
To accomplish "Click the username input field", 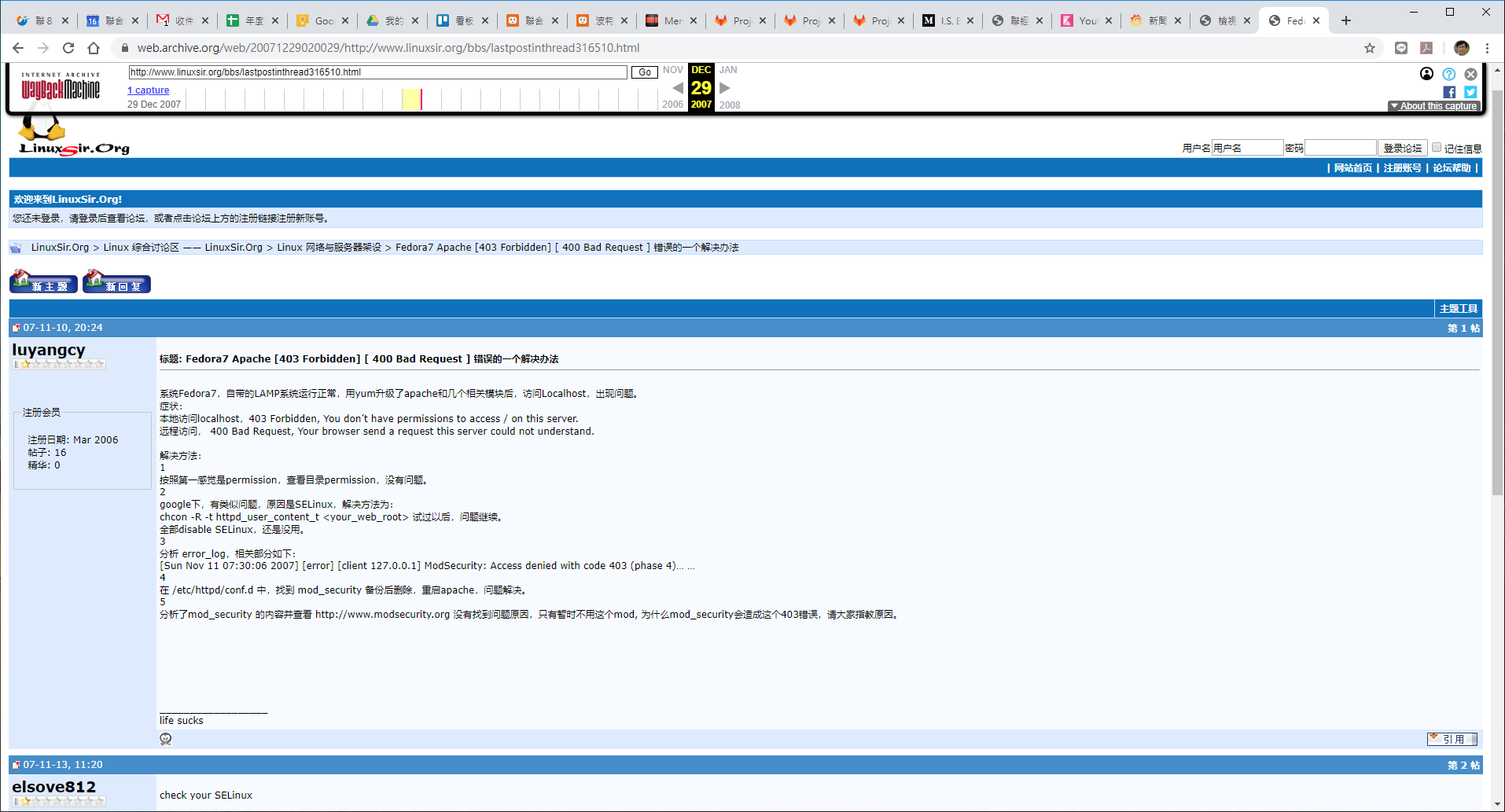I will click(x=1247, y=148).
